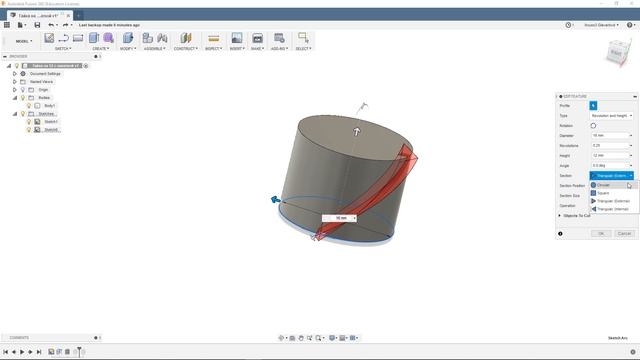
Task: Select the Extrude tool in Create
Action: point(94,38)
